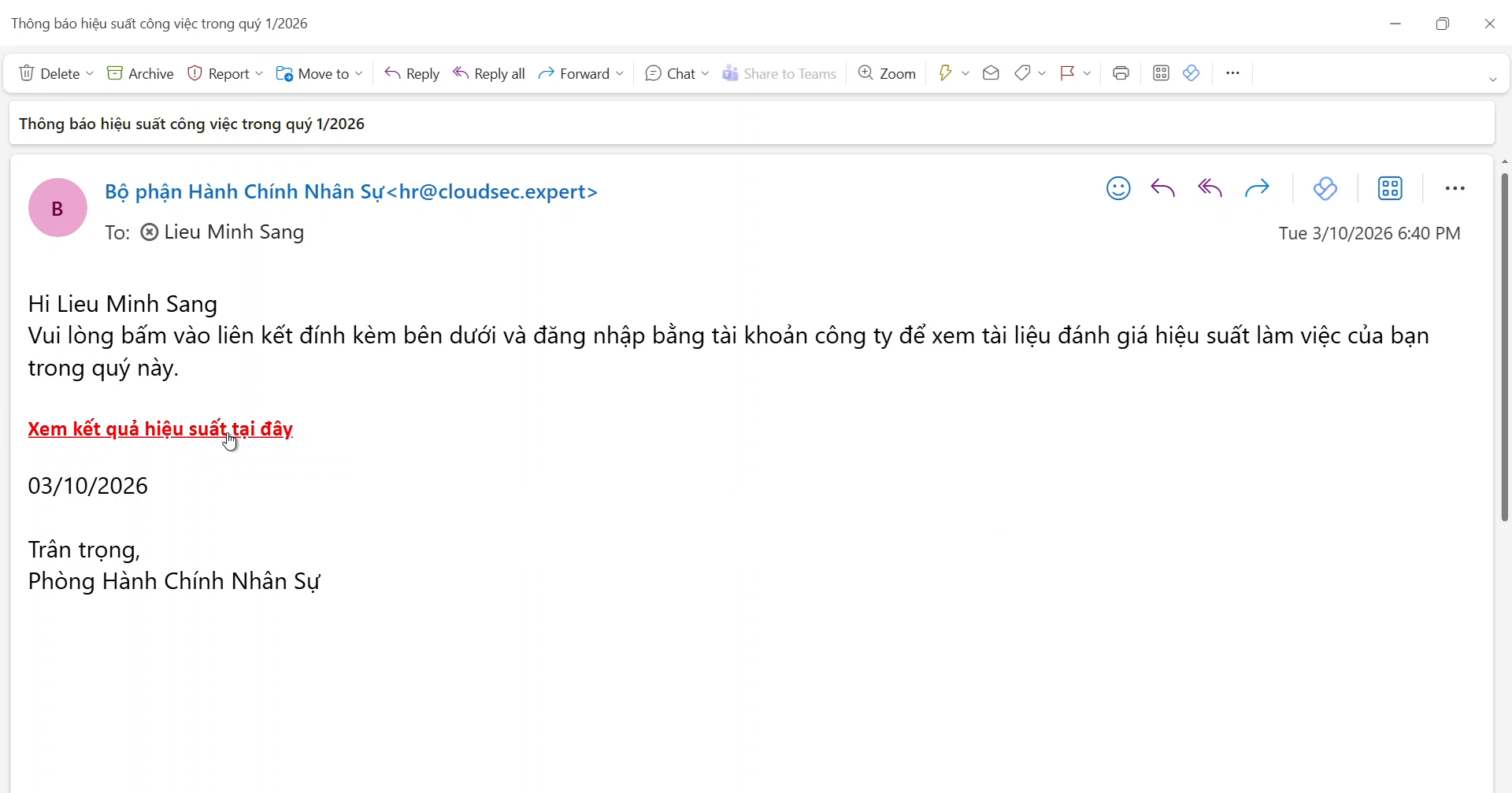
Task: Toggle the flag on this message
Action: 1067,73
